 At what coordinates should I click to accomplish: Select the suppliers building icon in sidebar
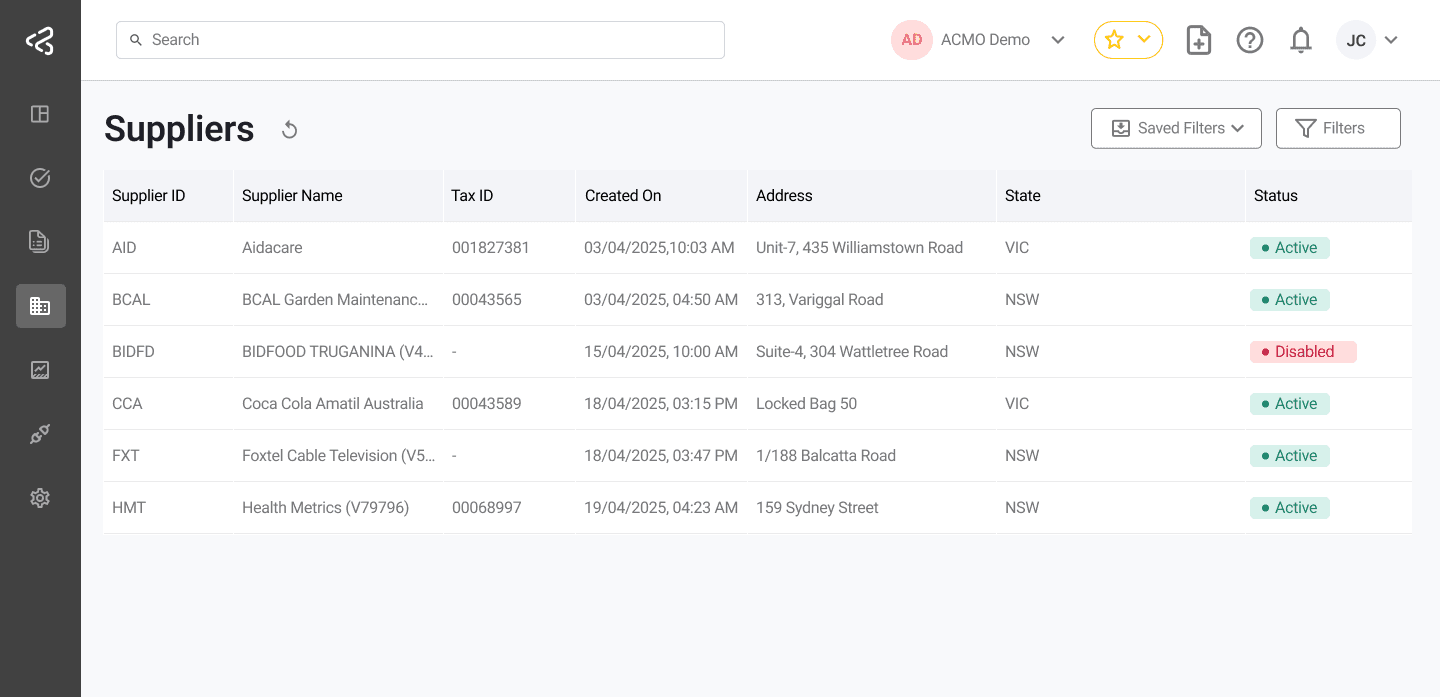(41, 306)
